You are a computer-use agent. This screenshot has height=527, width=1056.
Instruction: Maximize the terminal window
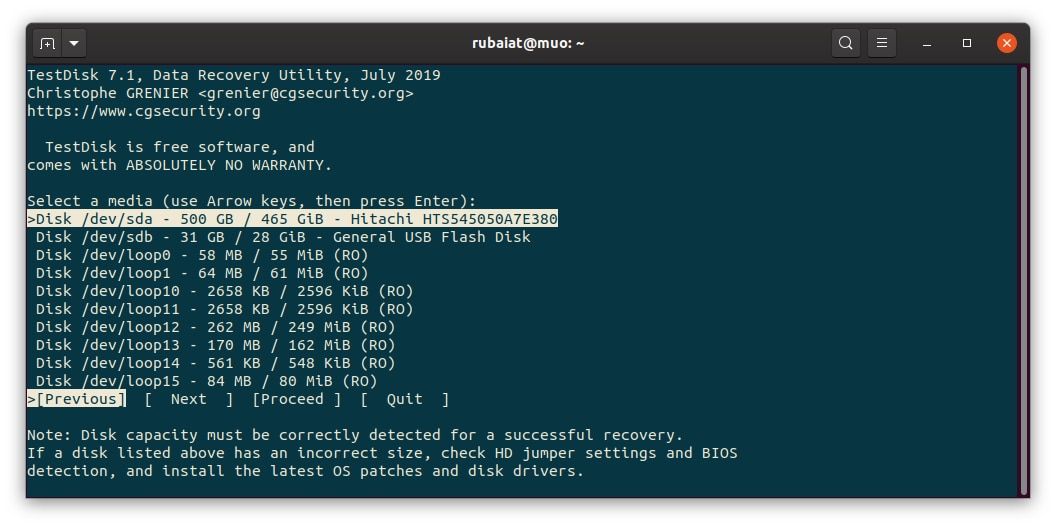click(x=967, y=43)
